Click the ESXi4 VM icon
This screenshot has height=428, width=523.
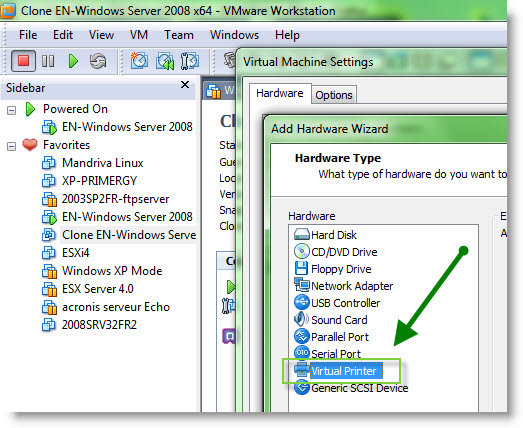pos(49,253)
